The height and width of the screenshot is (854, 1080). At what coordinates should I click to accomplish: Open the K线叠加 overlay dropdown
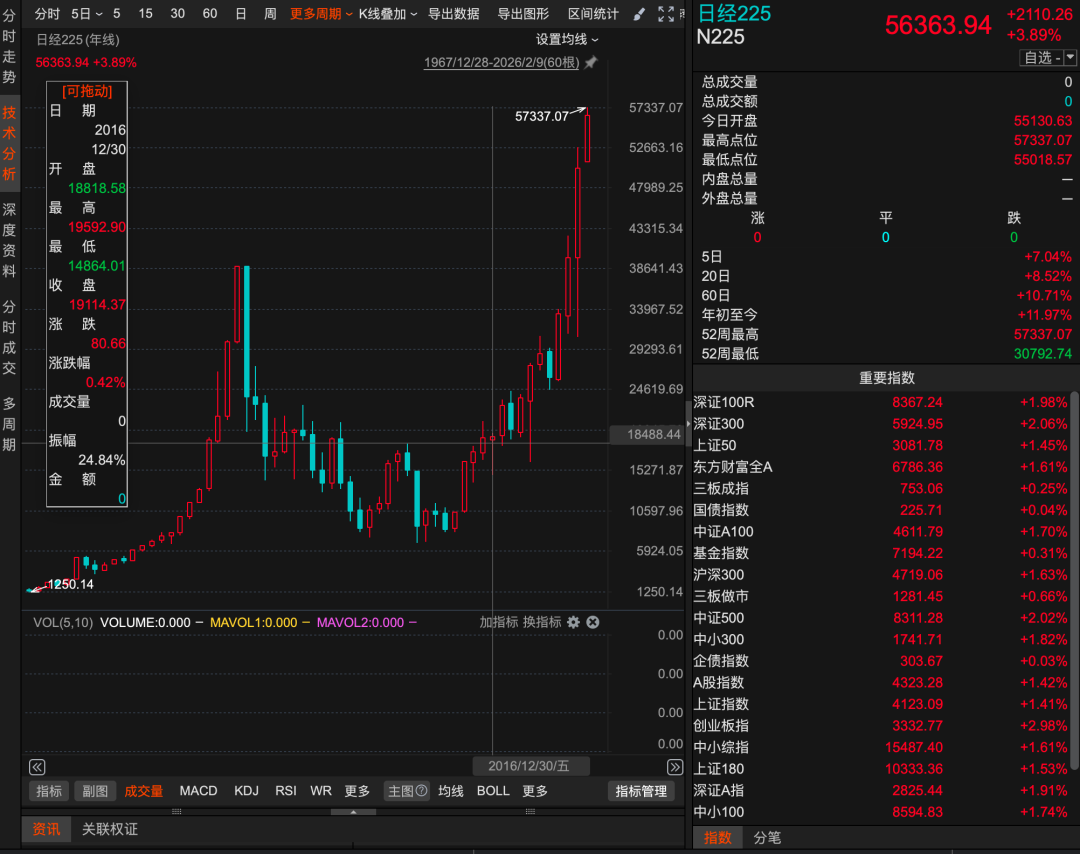[388, 14]
